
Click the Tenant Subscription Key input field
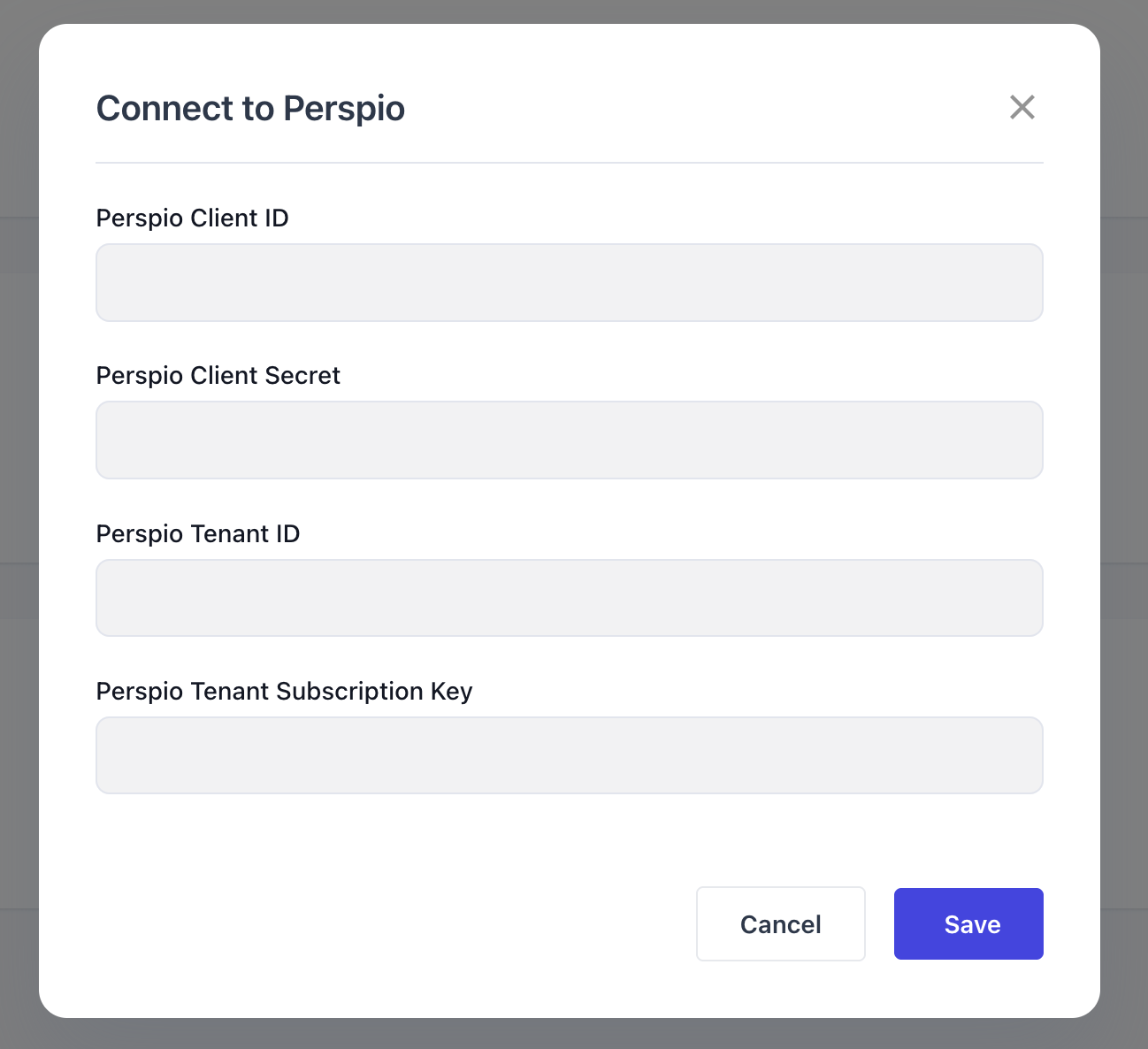(x=569, y=755)
